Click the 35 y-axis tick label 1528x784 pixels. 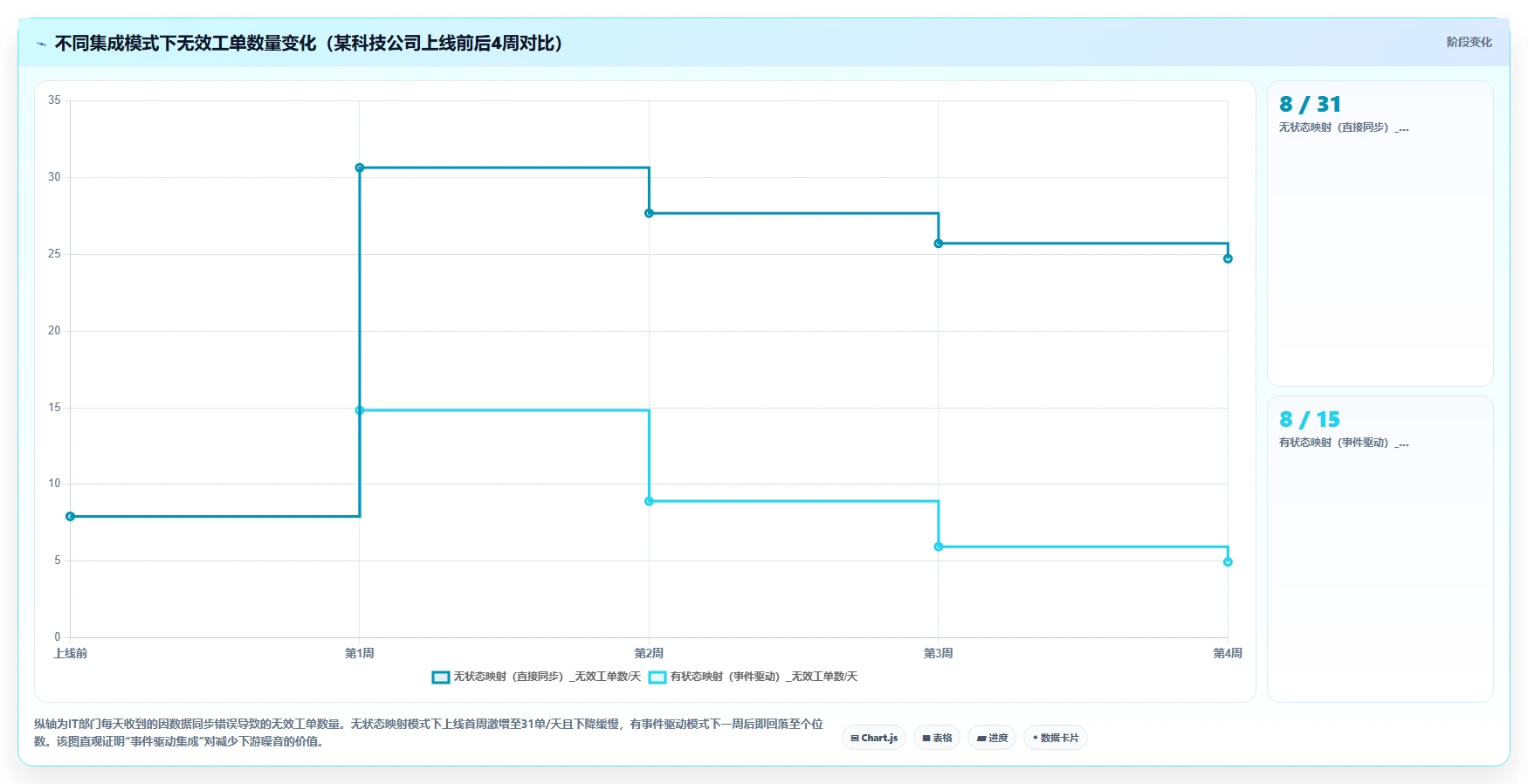[54, 100]
